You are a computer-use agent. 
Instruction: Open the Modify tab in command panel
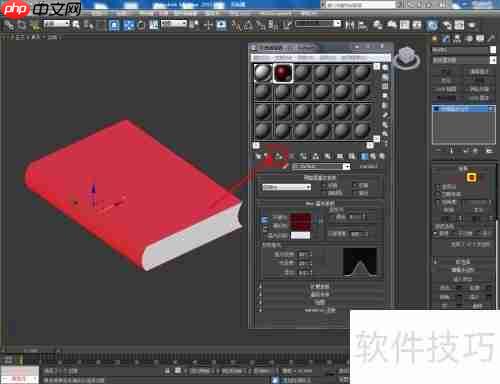(x=446, y=39)
